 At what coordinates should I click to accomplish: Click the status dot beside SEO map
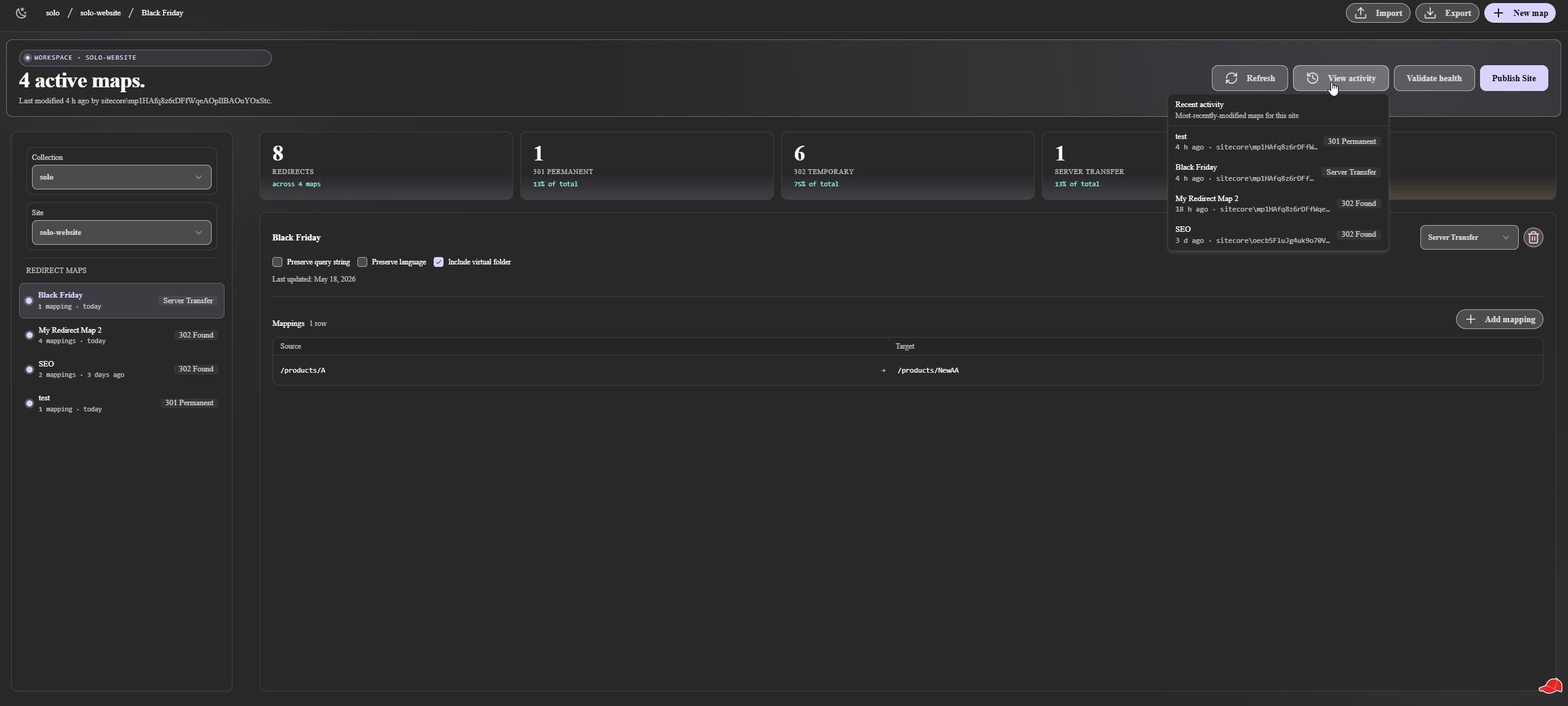[29, 370]
